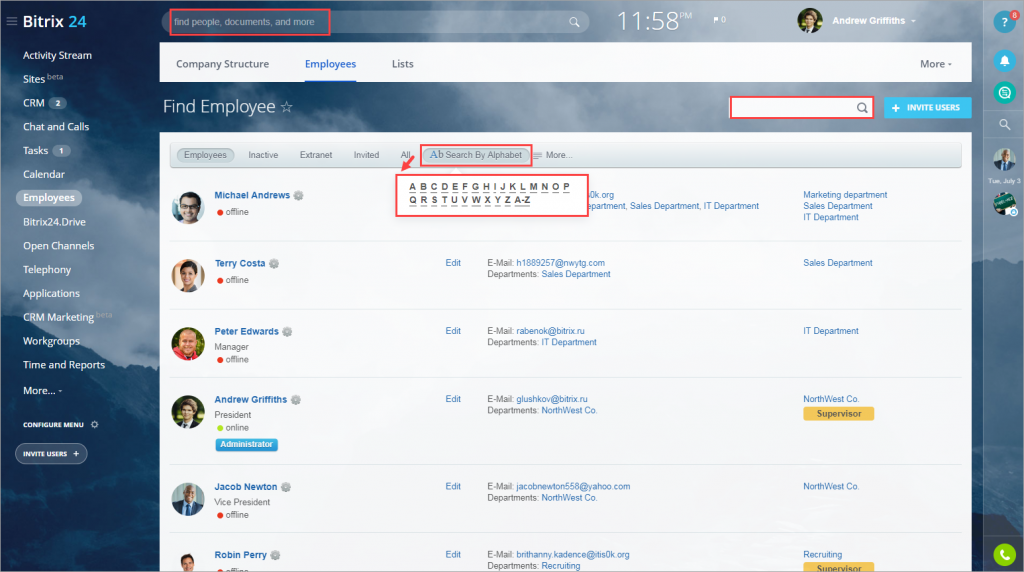
Task: Open Telephony menu item
Action: 47,270
